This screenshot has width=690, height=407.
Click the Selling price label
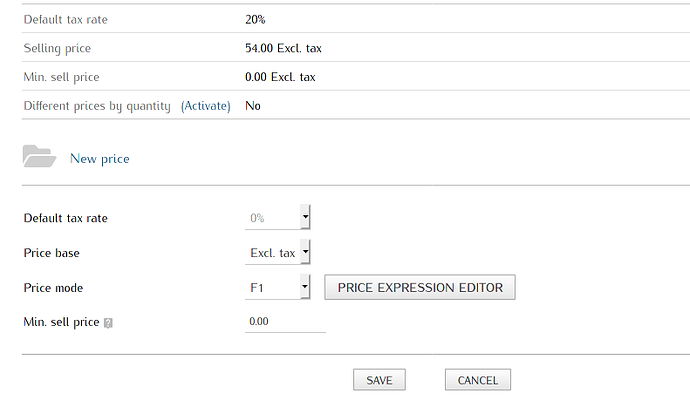point(57,48)
